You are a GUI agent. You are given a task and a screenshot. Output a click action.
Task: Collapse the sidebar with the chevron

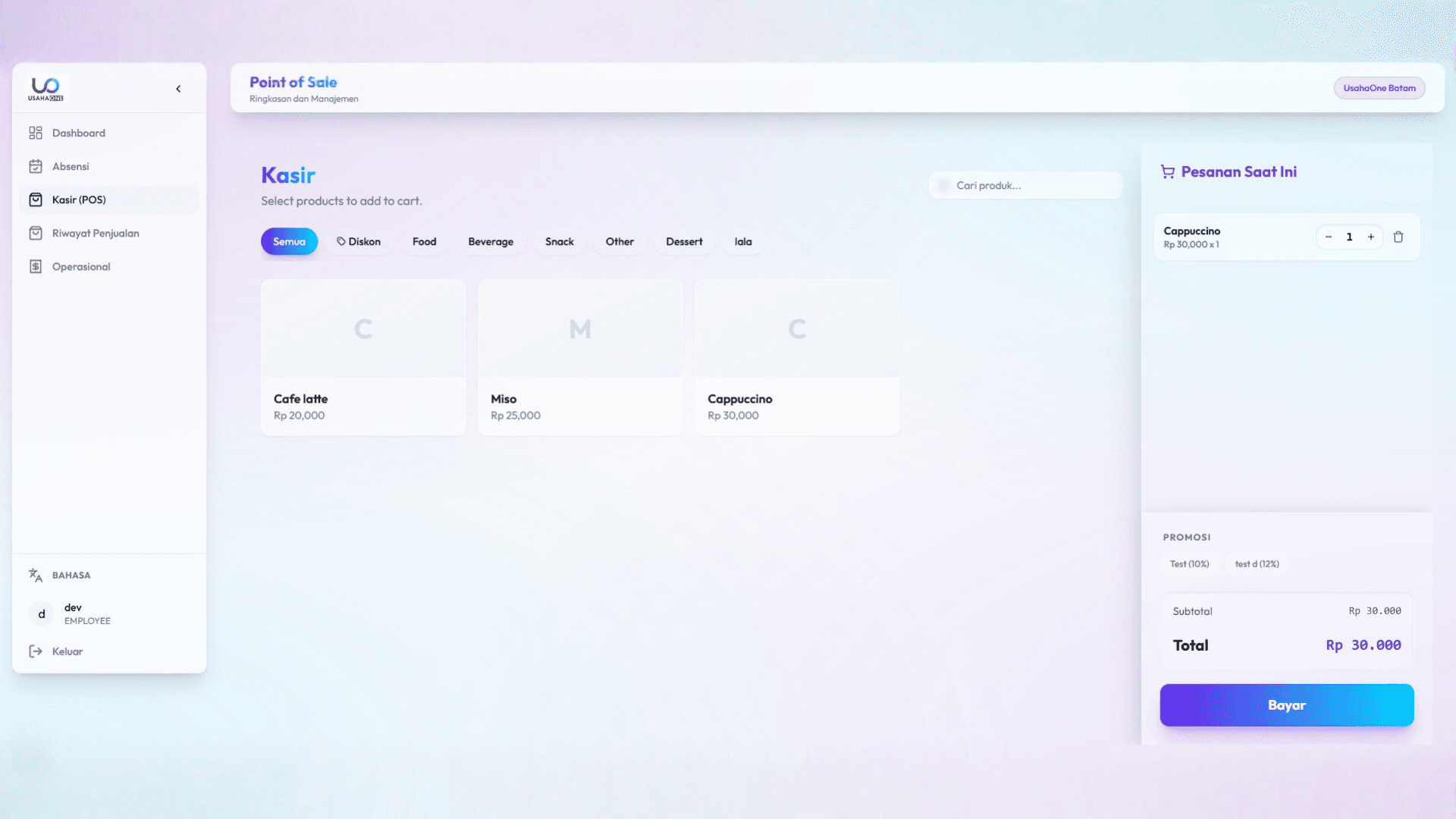(178, 89)
